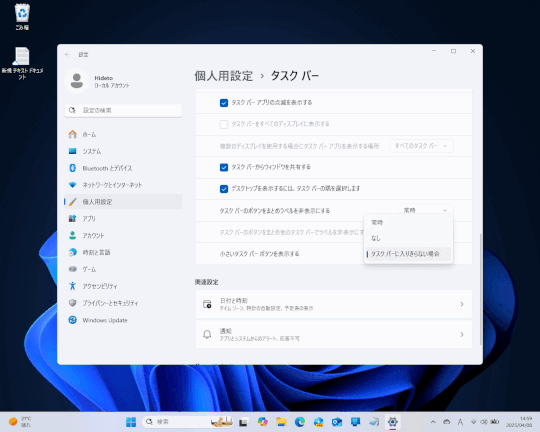Image resolution: width=540 pixels, height=432 pixels.
Task: Click the Settings gear taskbar icon
Action: (393, 422)
